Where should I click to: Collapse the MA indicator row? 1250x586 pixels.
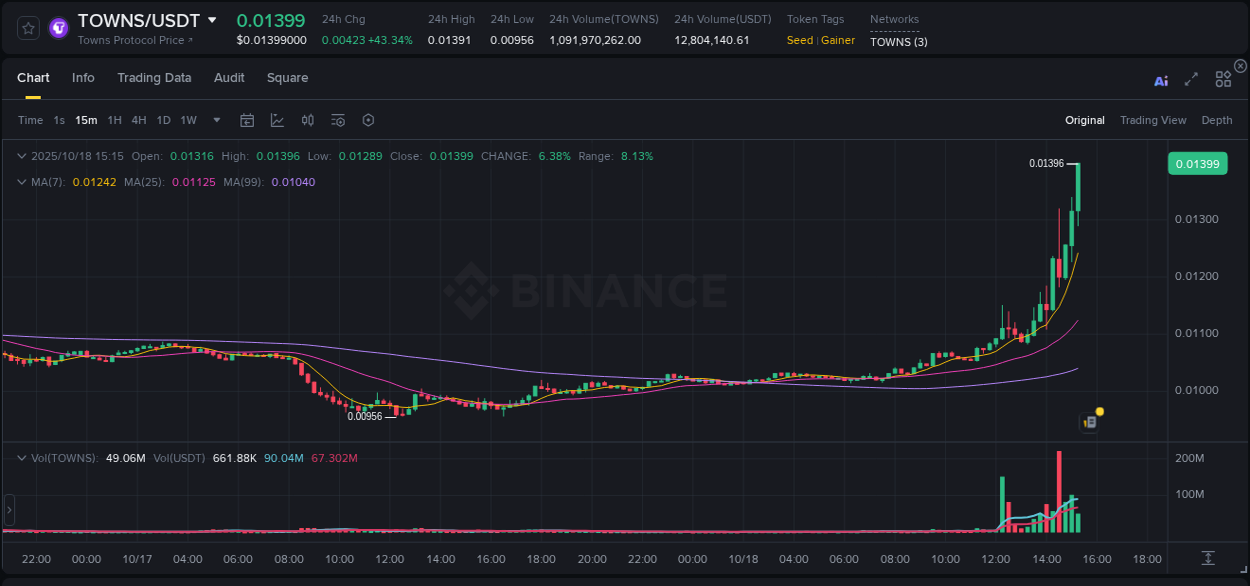[20, 182]
